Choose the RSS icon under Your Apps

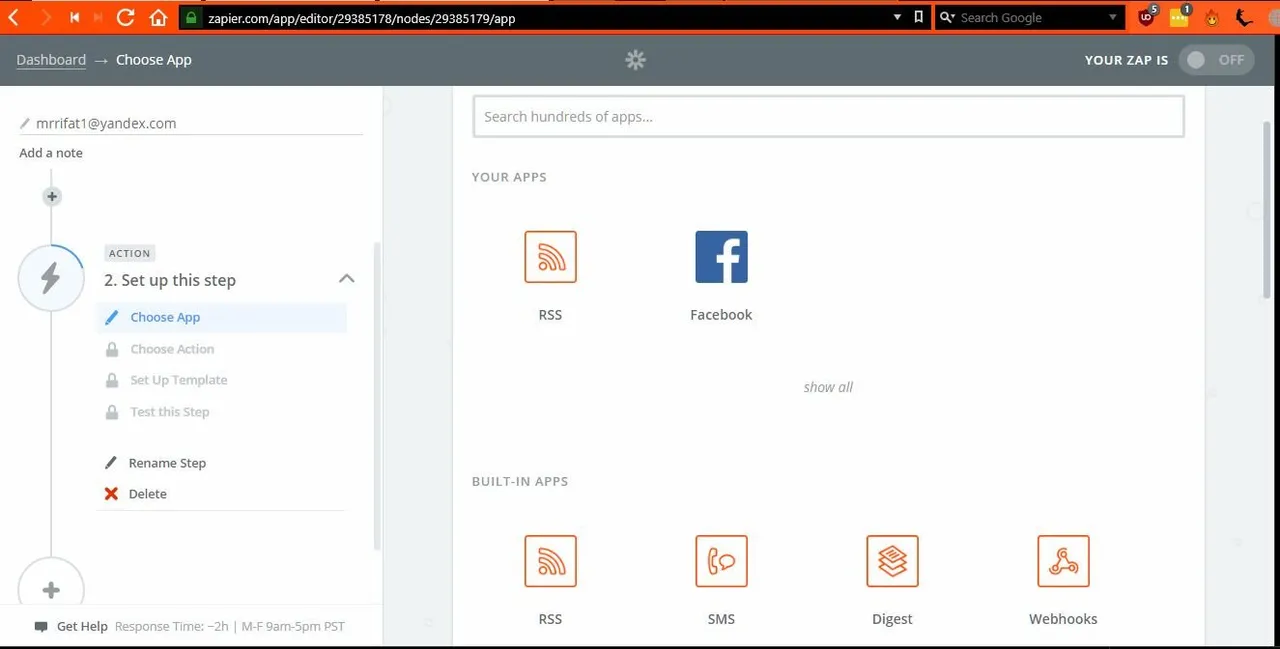(550, 257)
